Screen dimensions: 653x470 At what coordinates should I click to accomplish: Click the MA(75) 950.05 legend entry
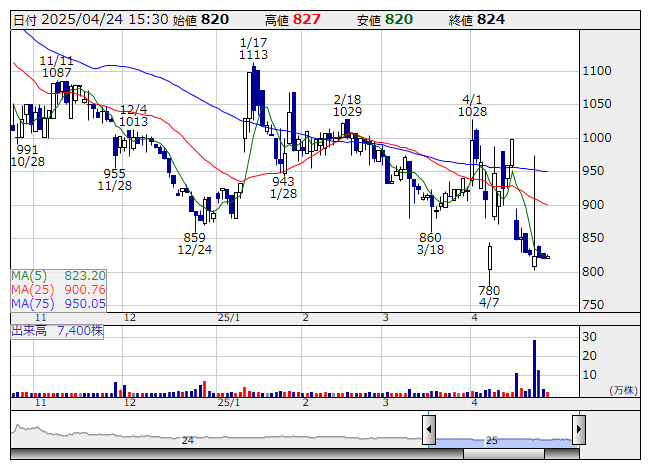tap(58, 303)
